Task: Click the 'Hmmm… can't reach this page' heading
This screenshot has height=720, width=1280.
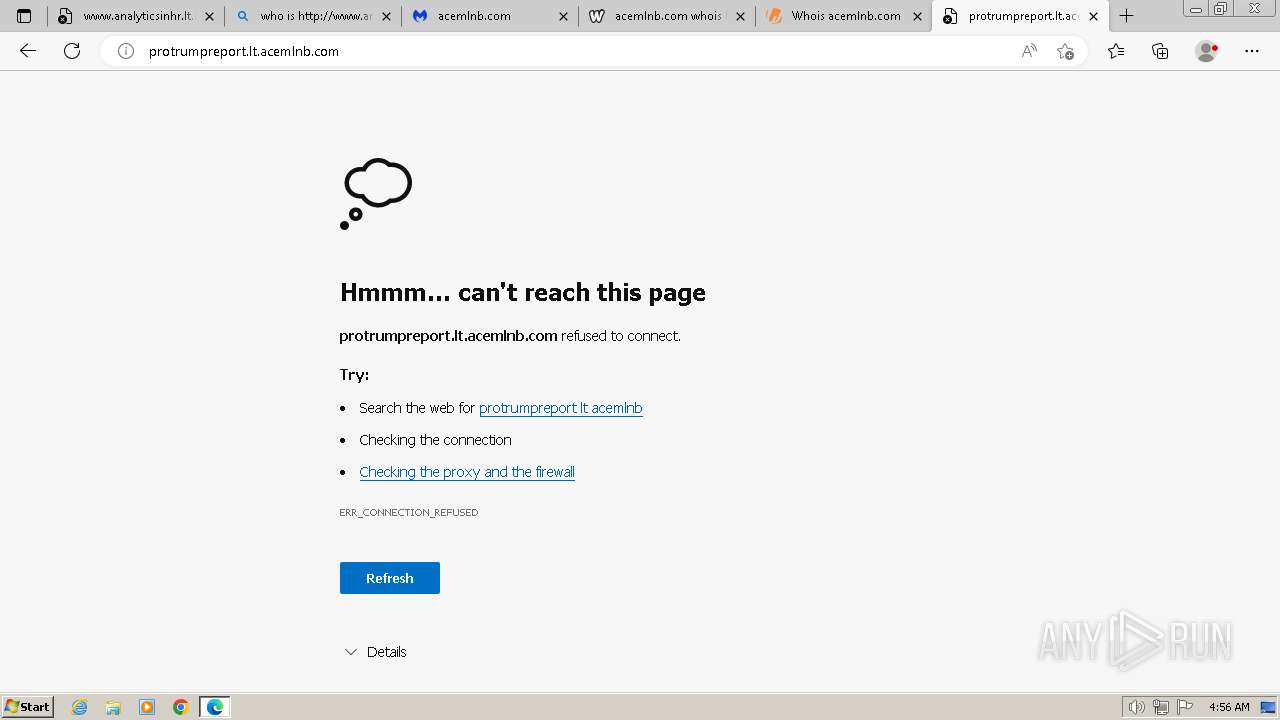Action: [523, 292]
